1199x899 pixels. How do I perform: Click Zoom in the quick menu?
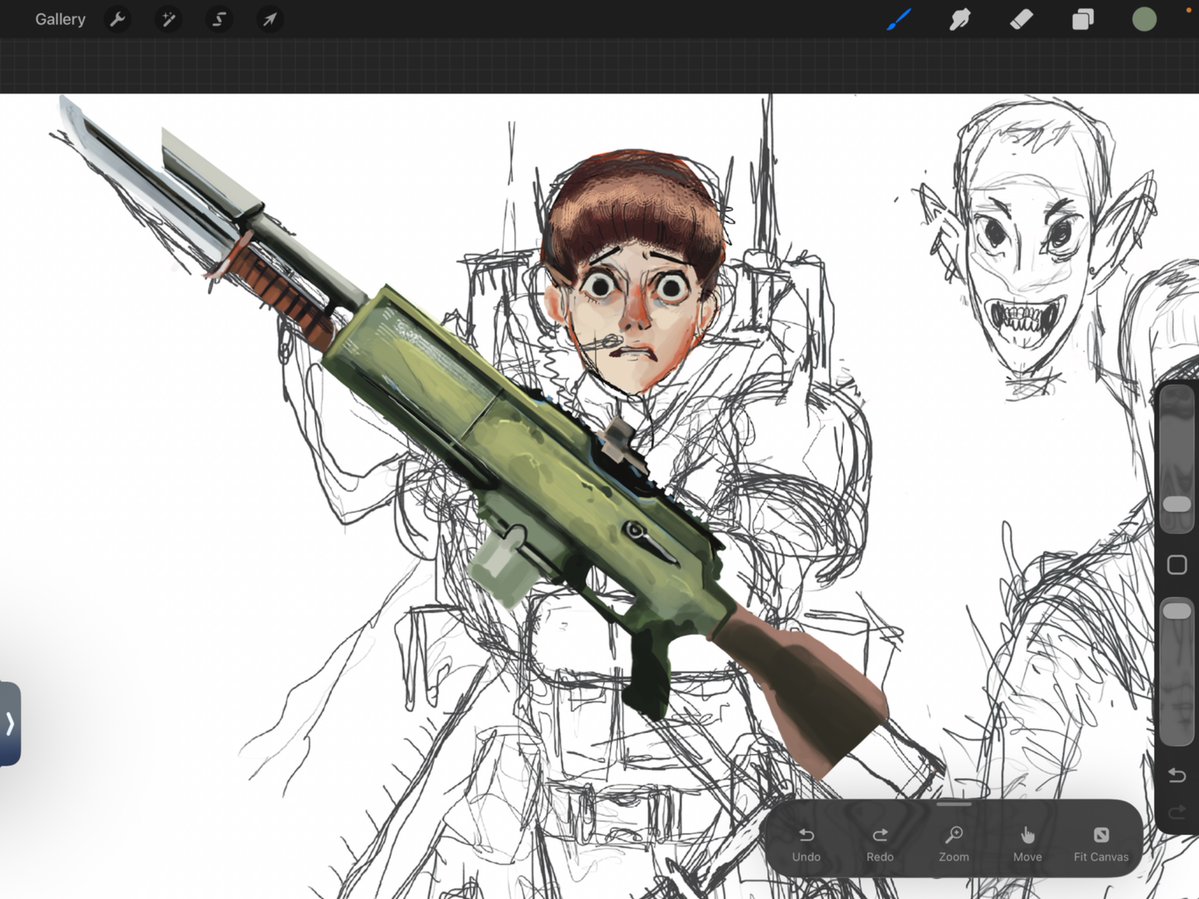tap(954, 844)
